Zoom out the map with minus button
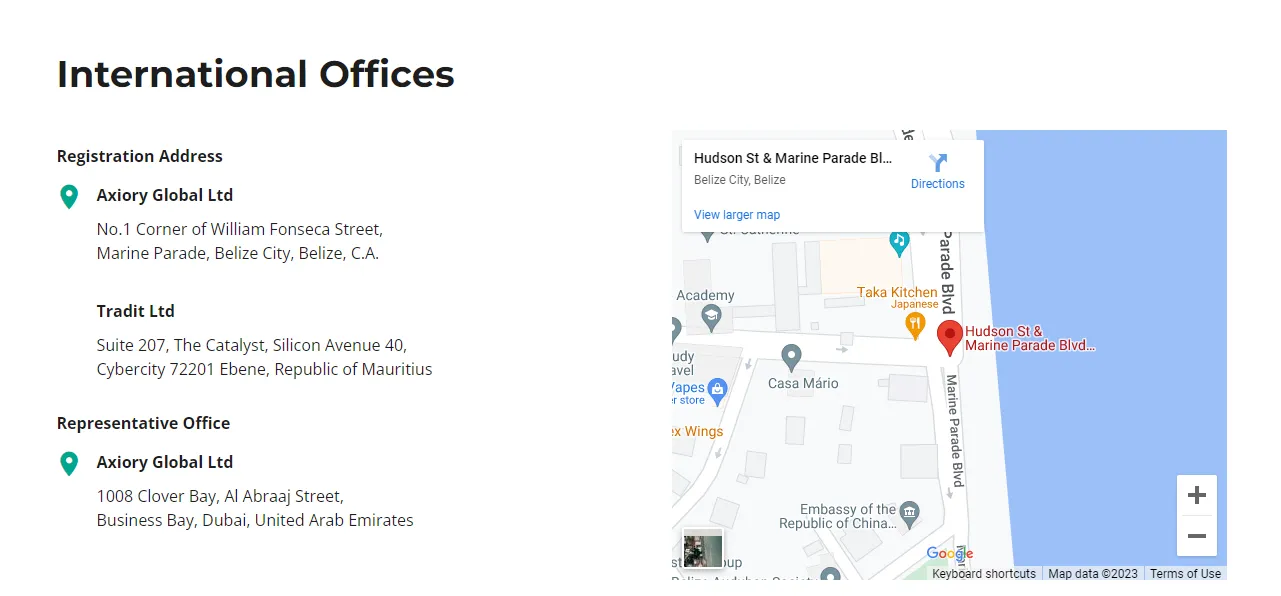 click(x=1197, y=536)
